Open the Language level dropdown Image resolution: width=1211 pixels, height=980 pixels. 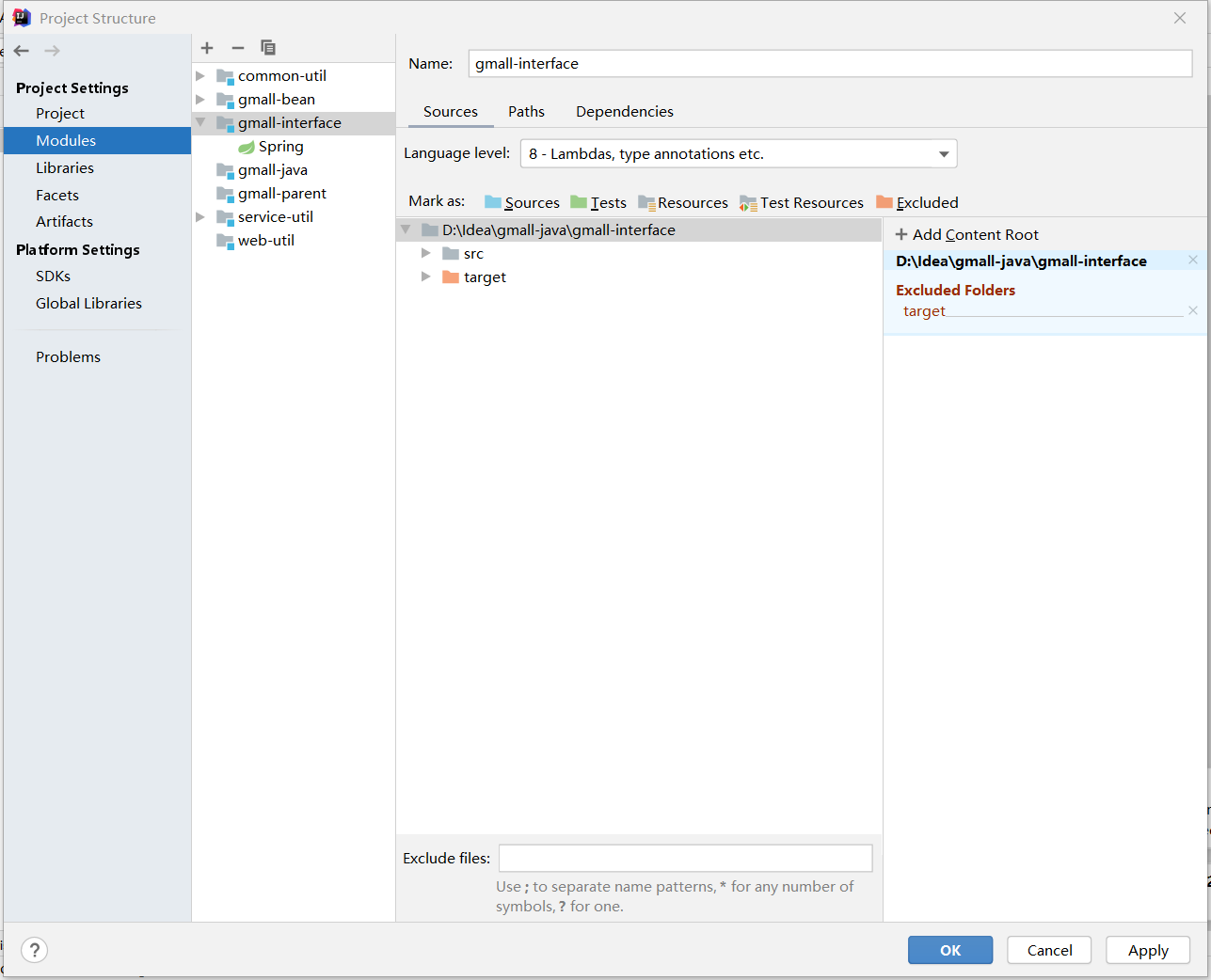click(739, 154)
